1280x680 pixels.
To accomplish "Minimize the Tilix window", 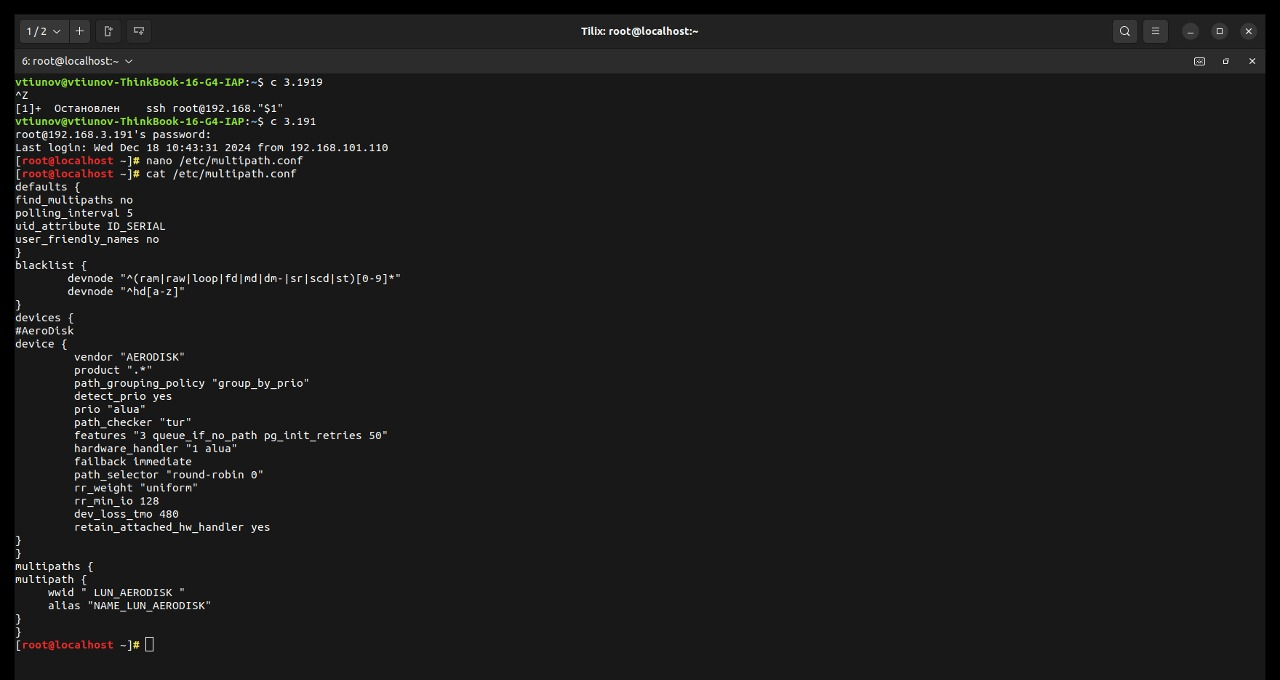I will [x=1190, y=31].
